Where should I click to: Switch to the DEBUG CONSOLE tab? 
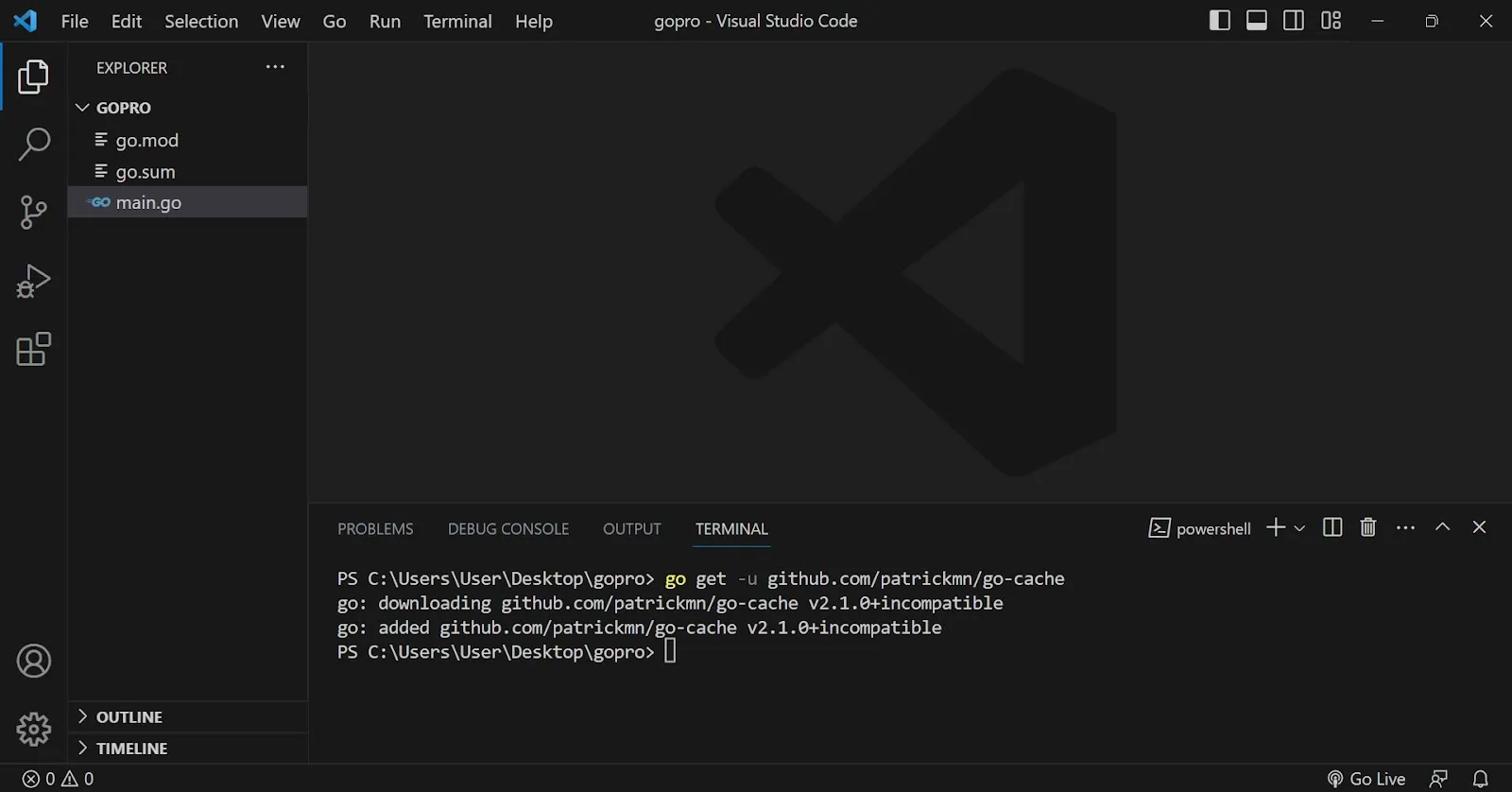pyautogui.click(x=508, y=528)
